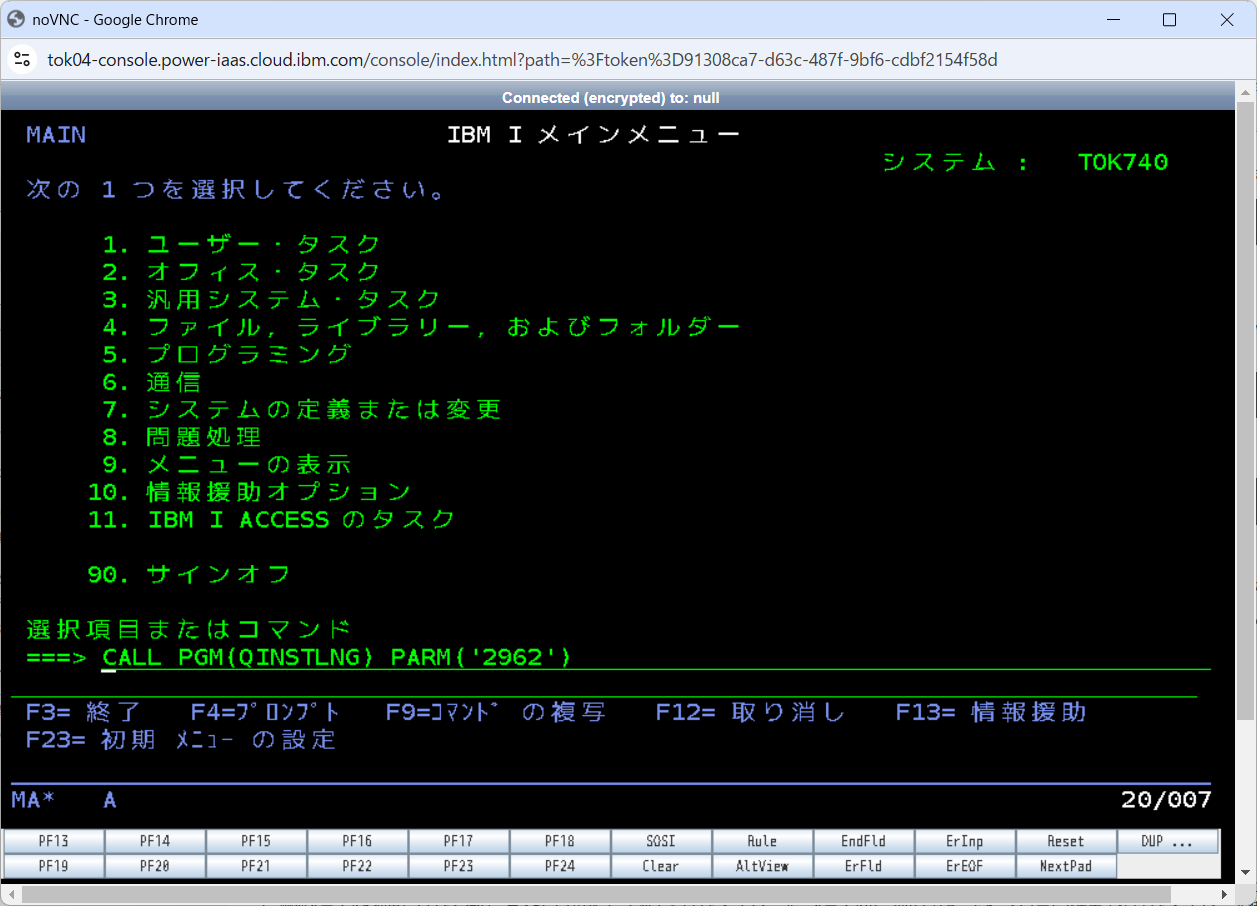This screenshot has width=1257, height=906.
Task: Click the PF23 keypad button
Action: click(x=458, y=866)
